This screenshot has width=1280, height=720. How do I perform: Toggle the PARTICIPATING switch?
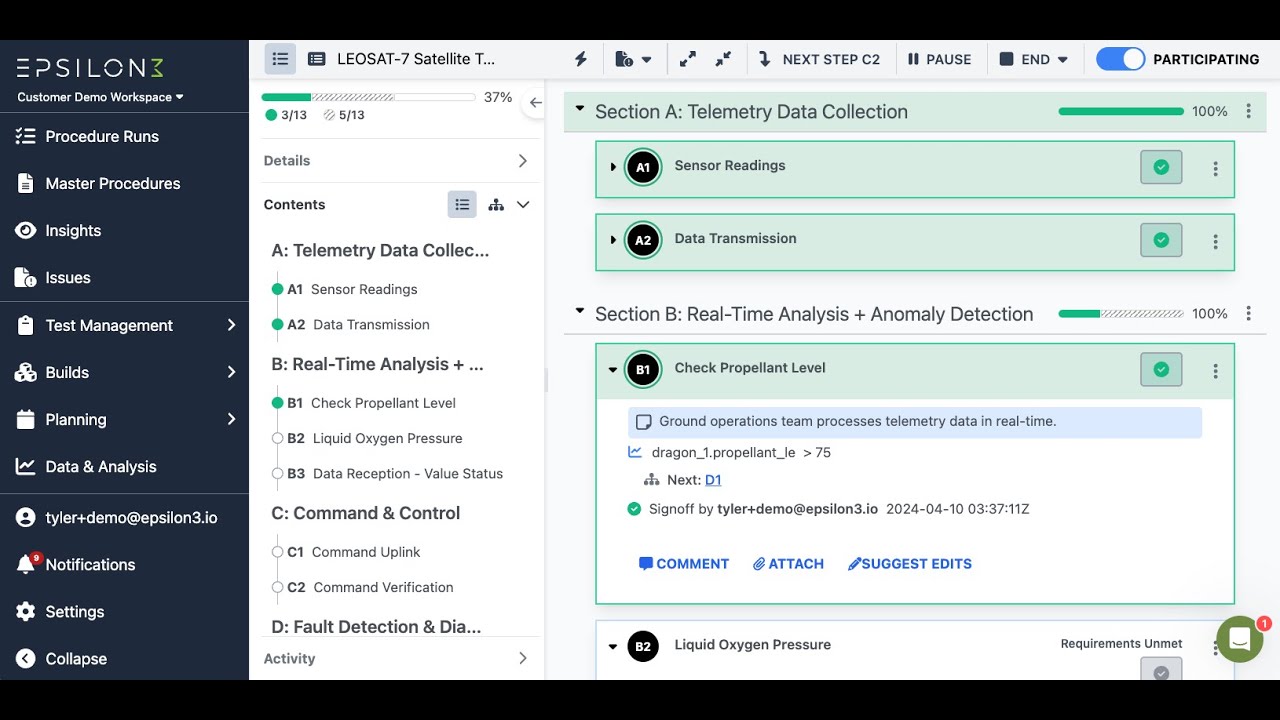click(1120, 59)
